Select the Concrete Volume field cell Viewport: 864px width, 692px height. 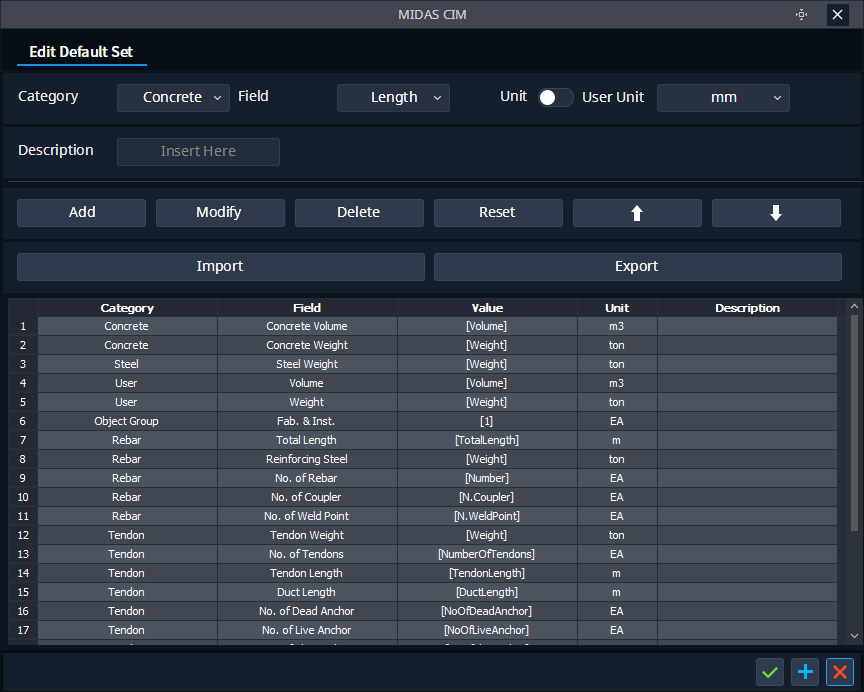point(307,326)
